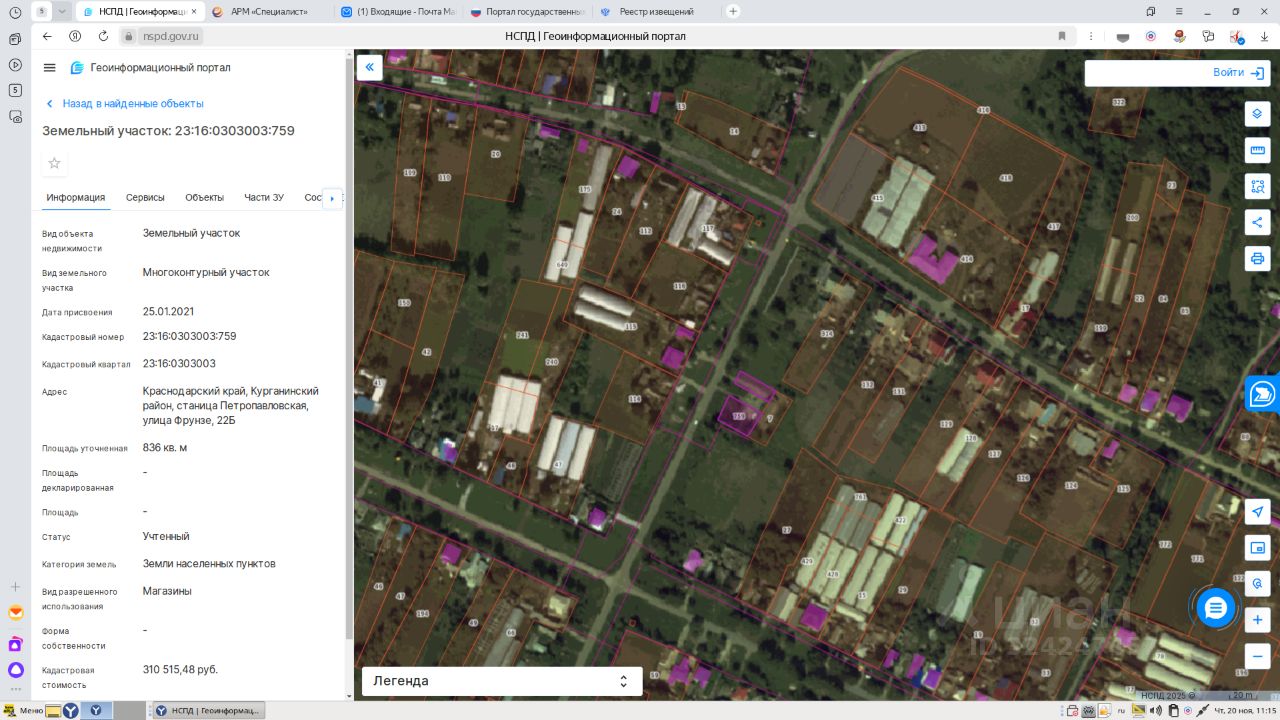Switch to the Входящие - Почта browser tab
Screen dimensions: 1280x720
point(398,11)
